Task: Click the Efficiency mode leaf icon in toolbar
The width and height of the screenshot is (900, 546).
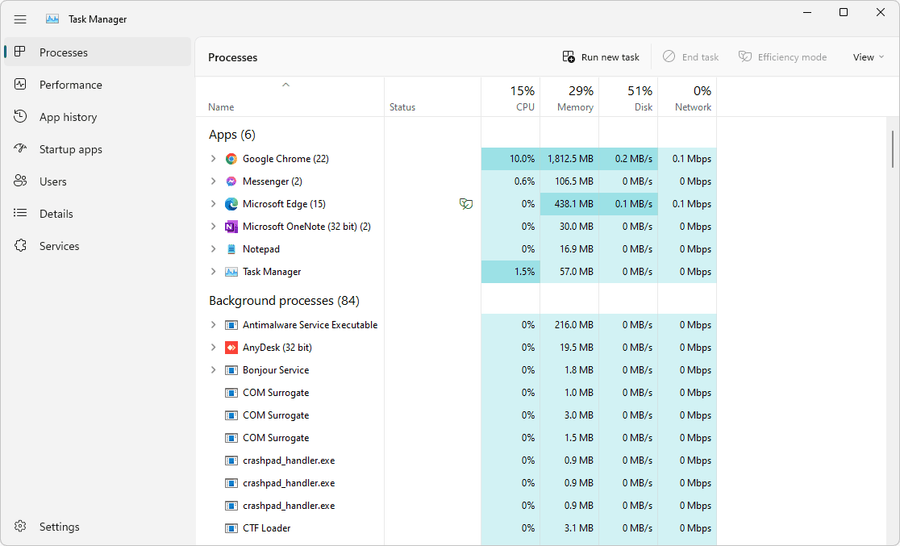Action: coord(744,56)
